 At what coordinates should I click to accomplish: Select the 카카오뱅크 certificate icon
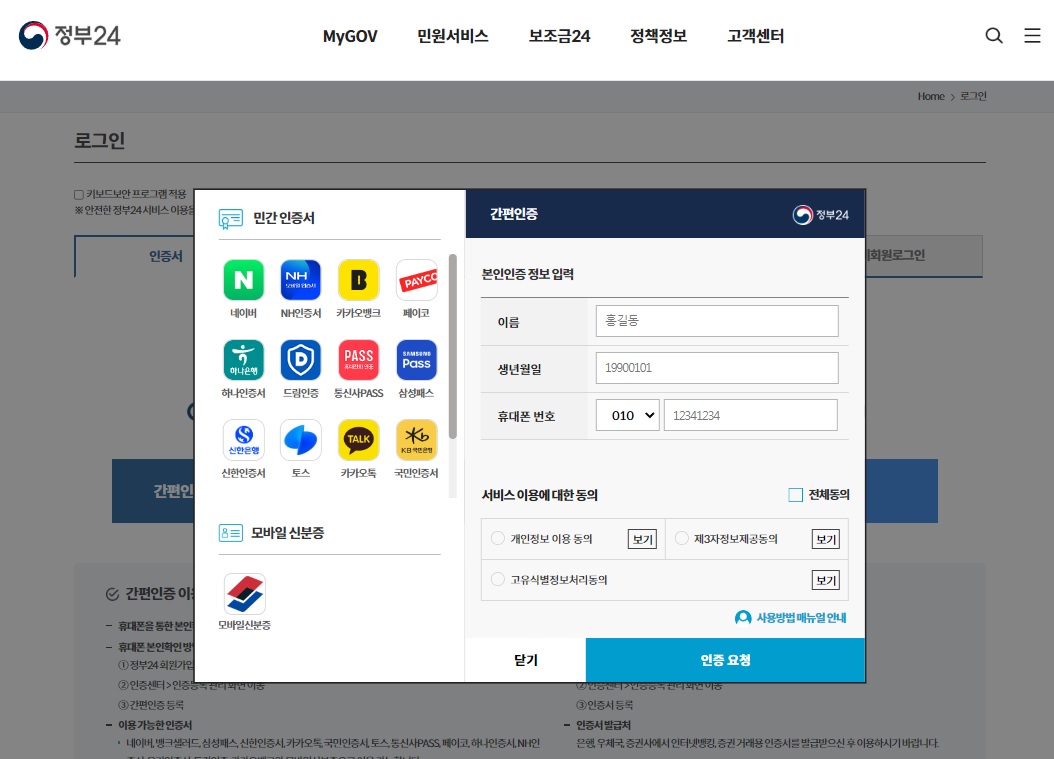coord(358,280)
